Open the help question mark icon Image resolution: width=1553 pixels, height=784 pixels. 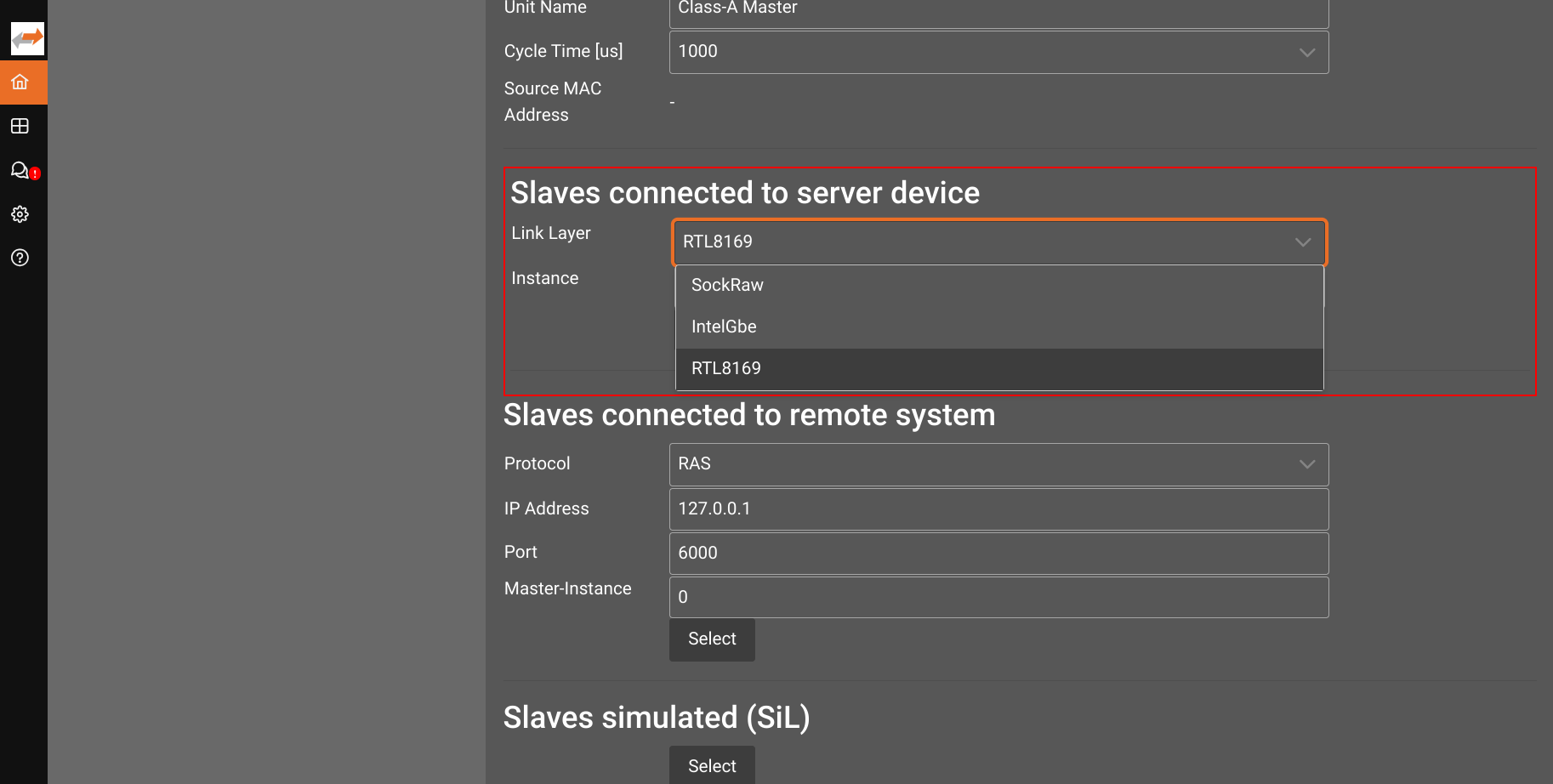point(20,258)
